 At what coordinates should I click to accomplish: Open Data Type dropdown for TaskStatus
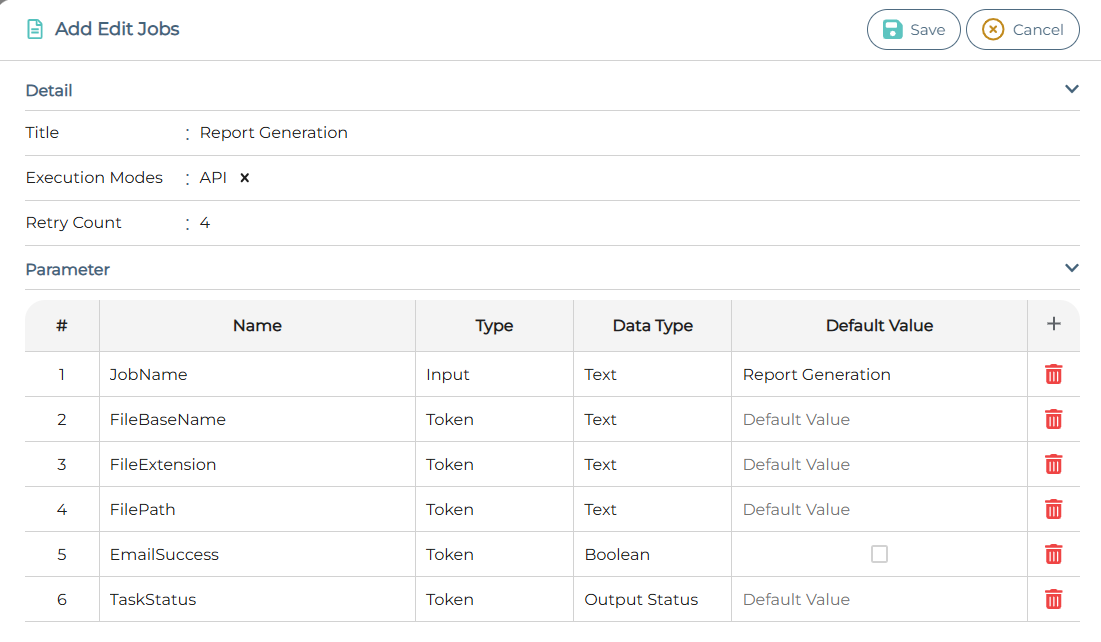coord(652,599)
